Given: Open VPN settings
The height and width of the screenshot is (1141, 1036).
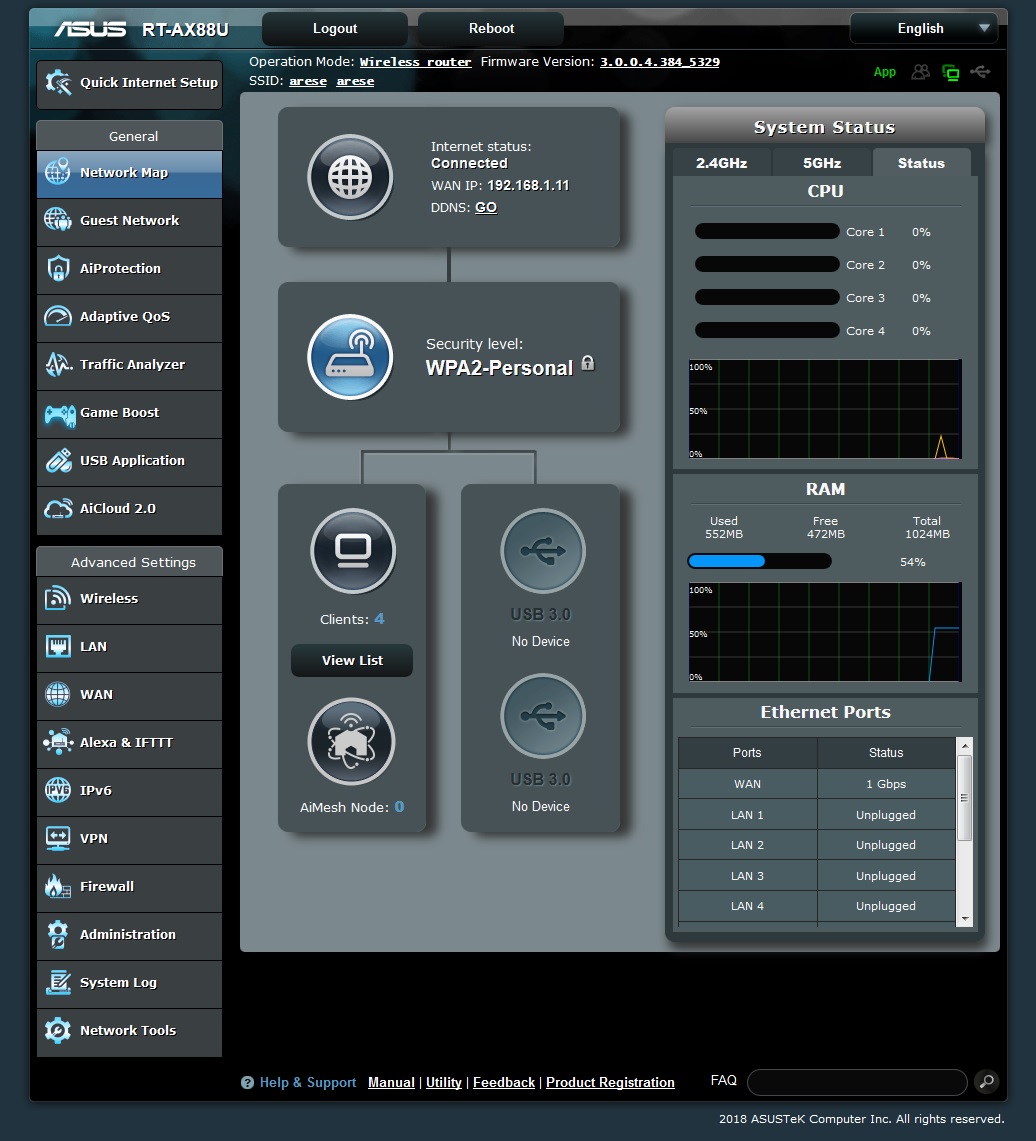Looking at the screenshot, I should pyautogui.click(x=130, y=840).
